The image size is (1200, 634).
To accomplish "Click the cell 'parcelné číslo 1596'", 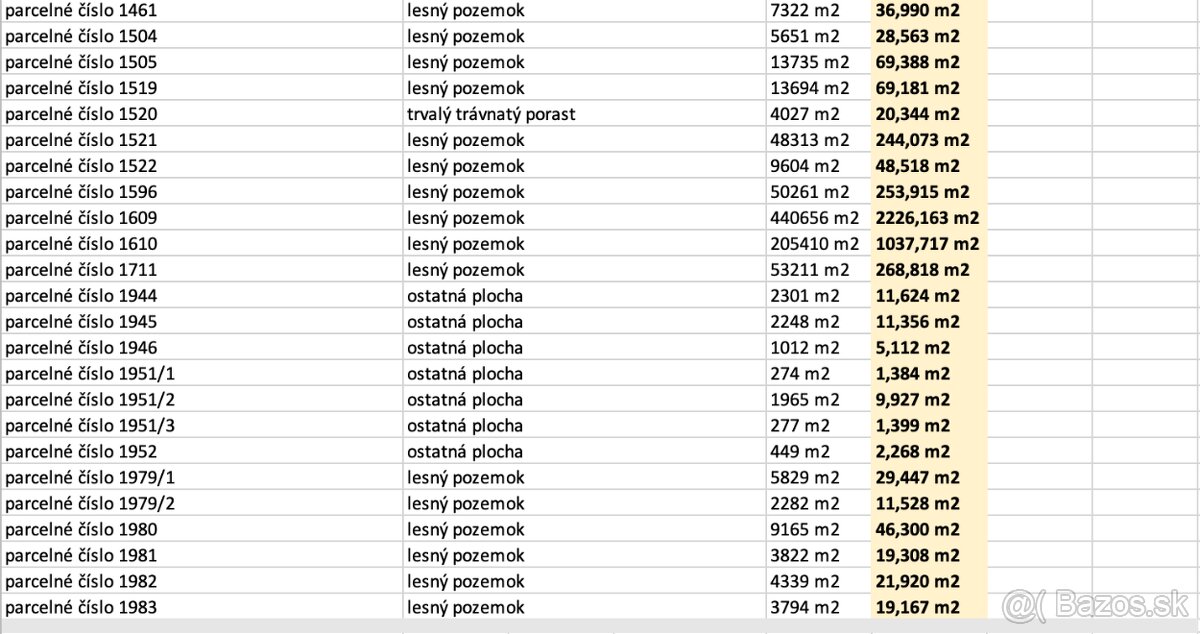I will click(x=80, y=192).
